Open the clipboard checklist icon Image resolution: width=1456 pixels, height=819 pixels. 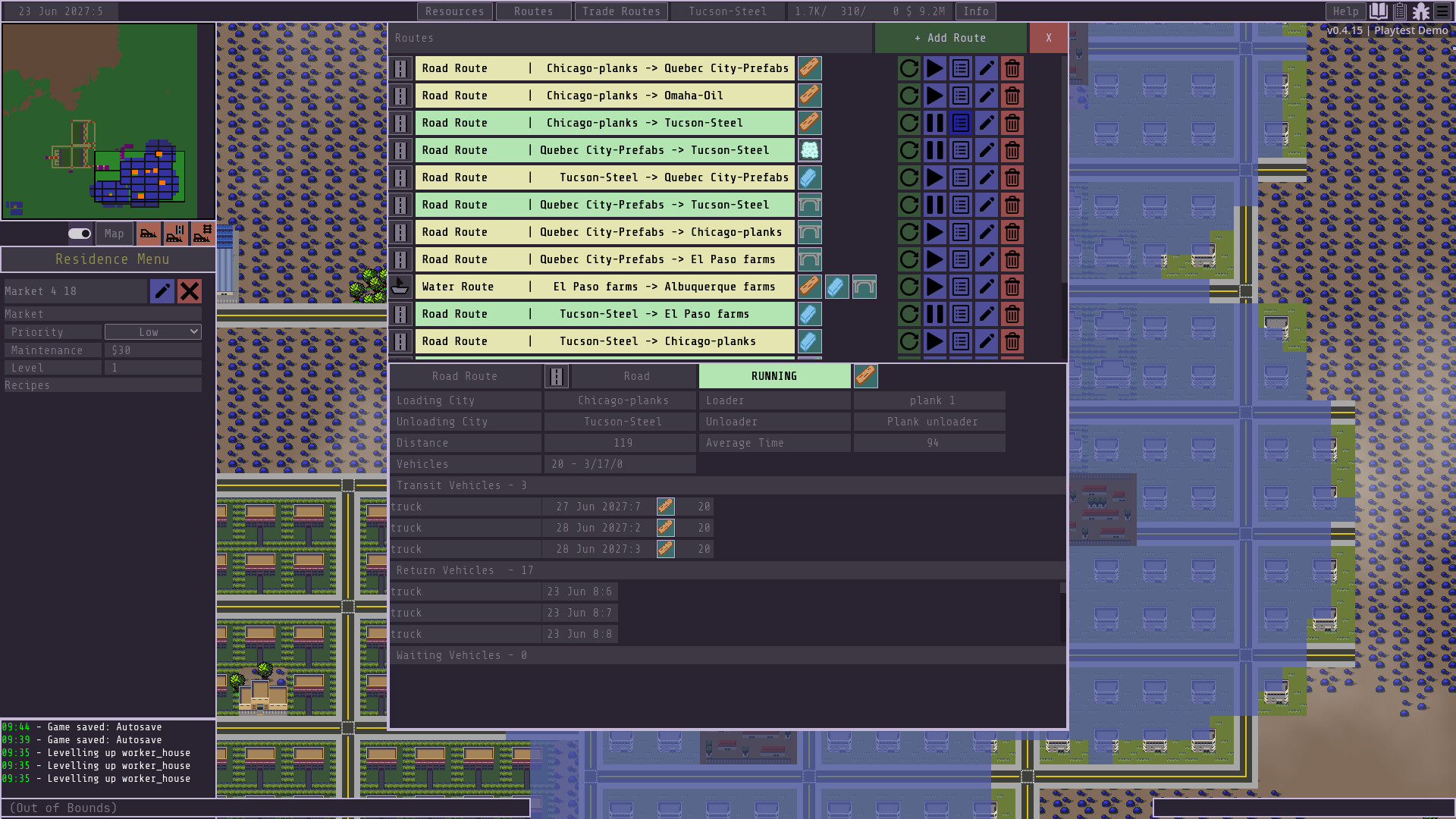coord(1399,11)
